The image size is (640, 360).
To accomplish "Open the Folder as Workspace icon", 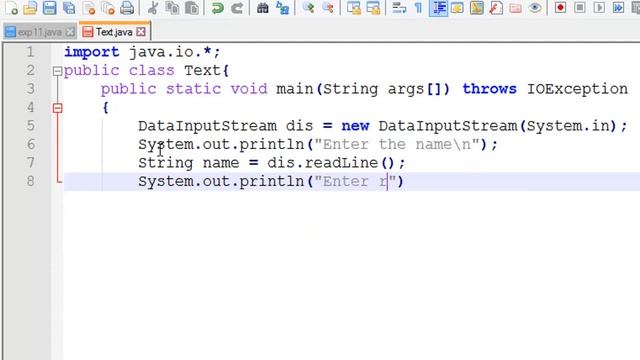I will (x=516, y=8).
